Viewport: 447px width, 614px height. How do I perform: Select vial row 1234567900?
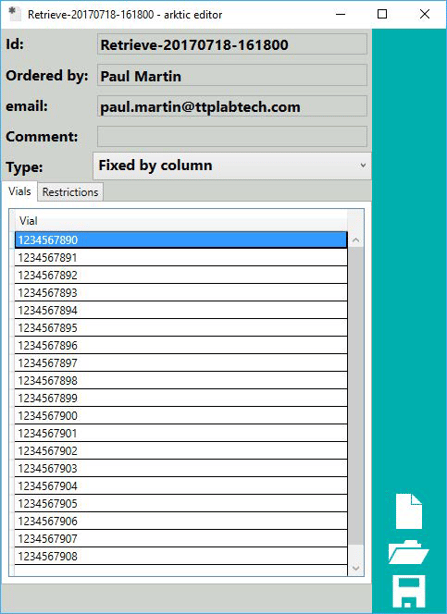181,415
